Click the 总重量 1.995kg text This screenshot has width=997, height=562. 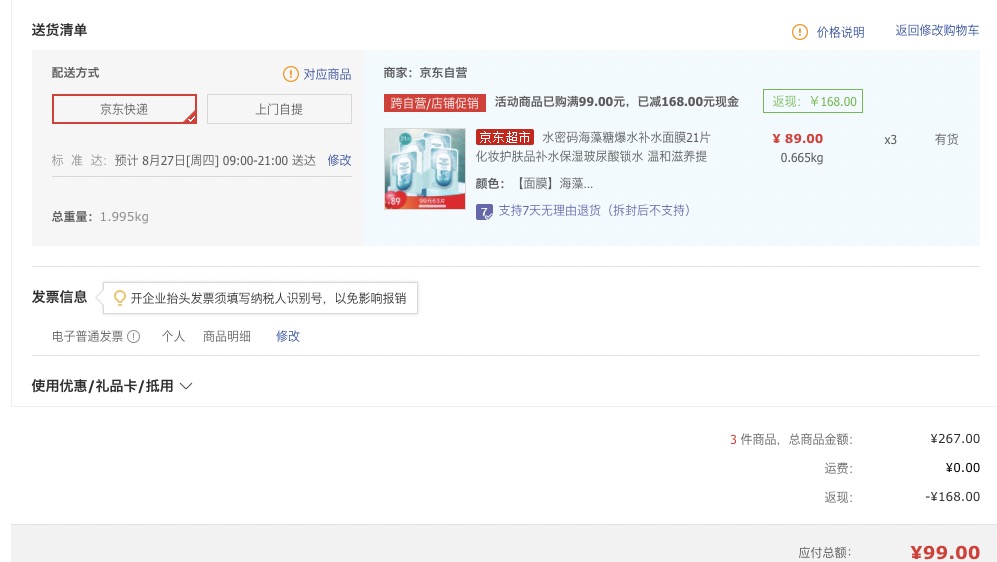[100, 217]
